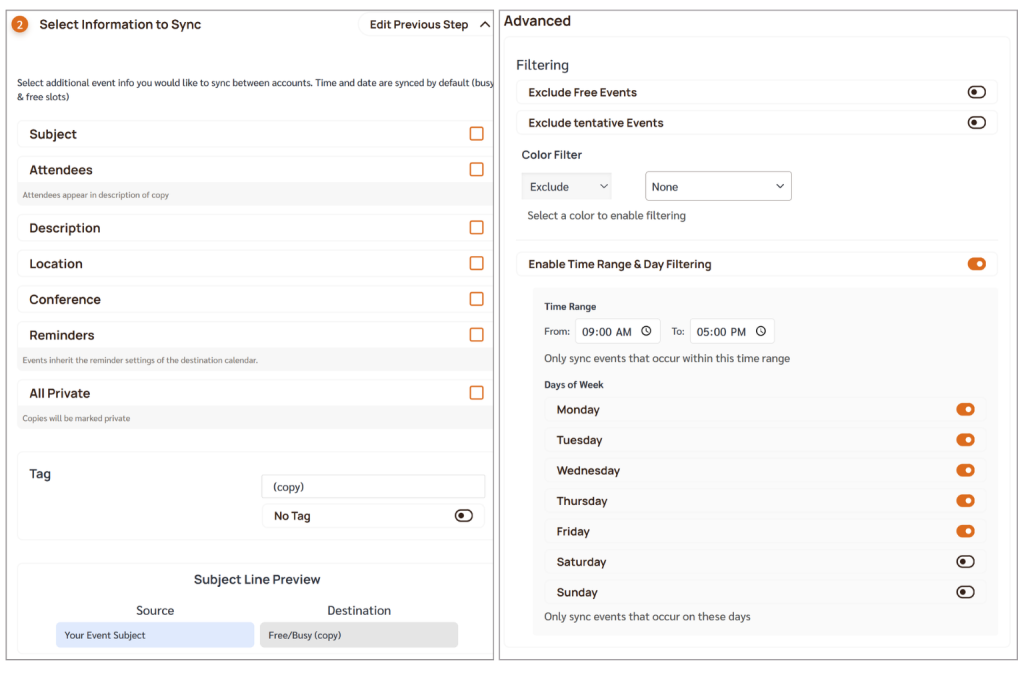
Task: Click the Tag text field with (copy)
Action: coord(373,486)
